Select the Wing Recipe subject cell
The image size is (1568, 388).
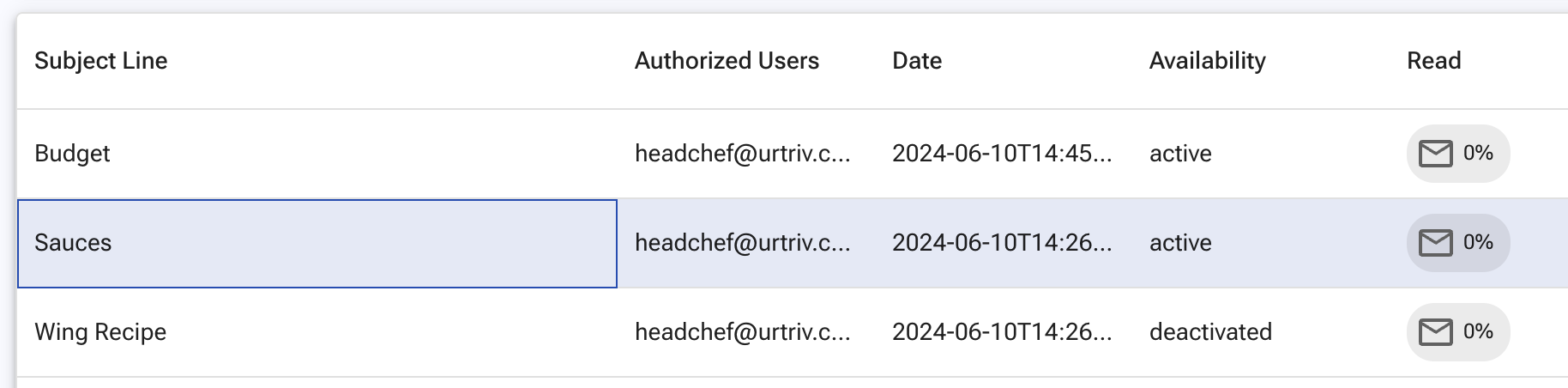point(317,332)
